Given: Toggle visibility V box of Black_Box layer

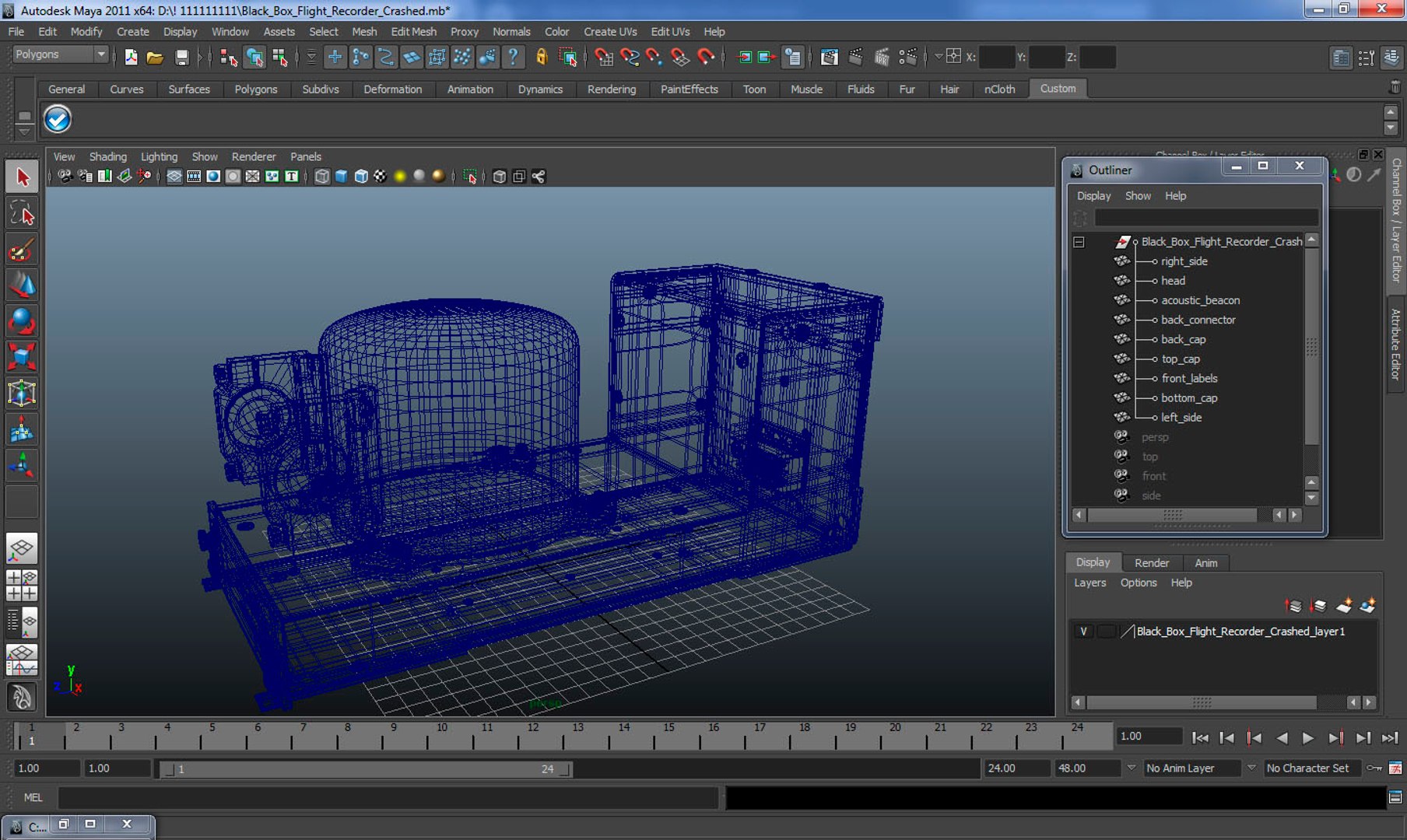Looking at the screenshot, I should 1083,632.
